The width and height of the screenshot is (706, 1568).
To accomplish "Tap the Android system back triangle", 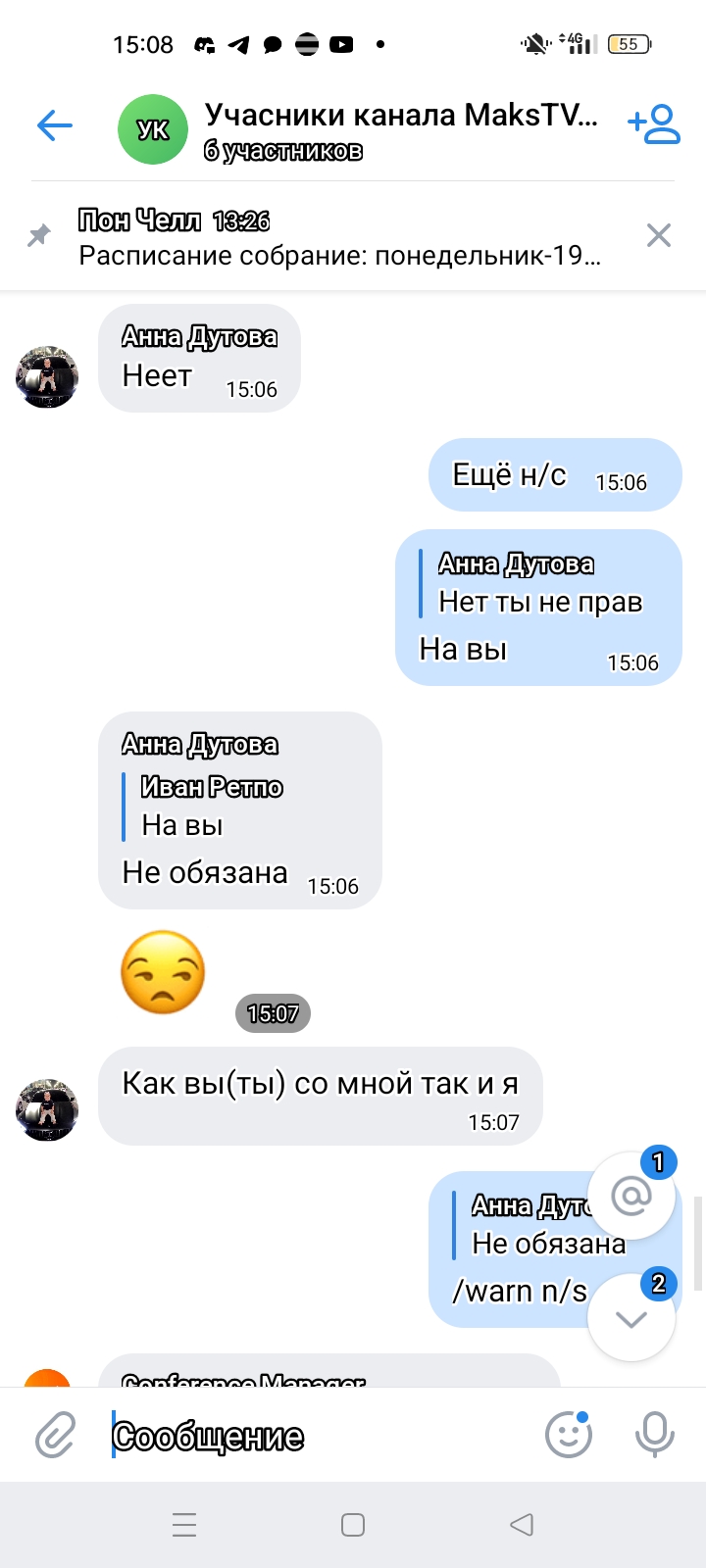I will [522, 1525].
